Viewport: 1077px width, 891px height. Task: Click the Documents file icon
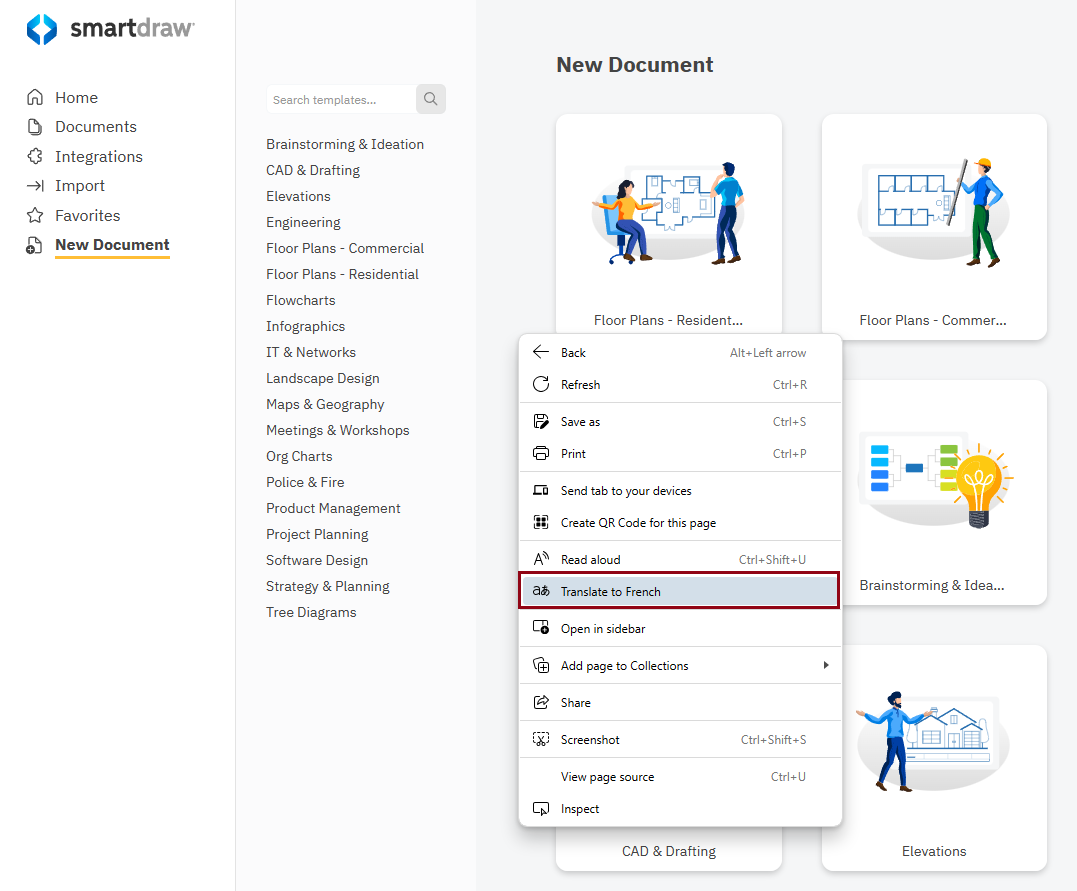(x=35, y=127)
